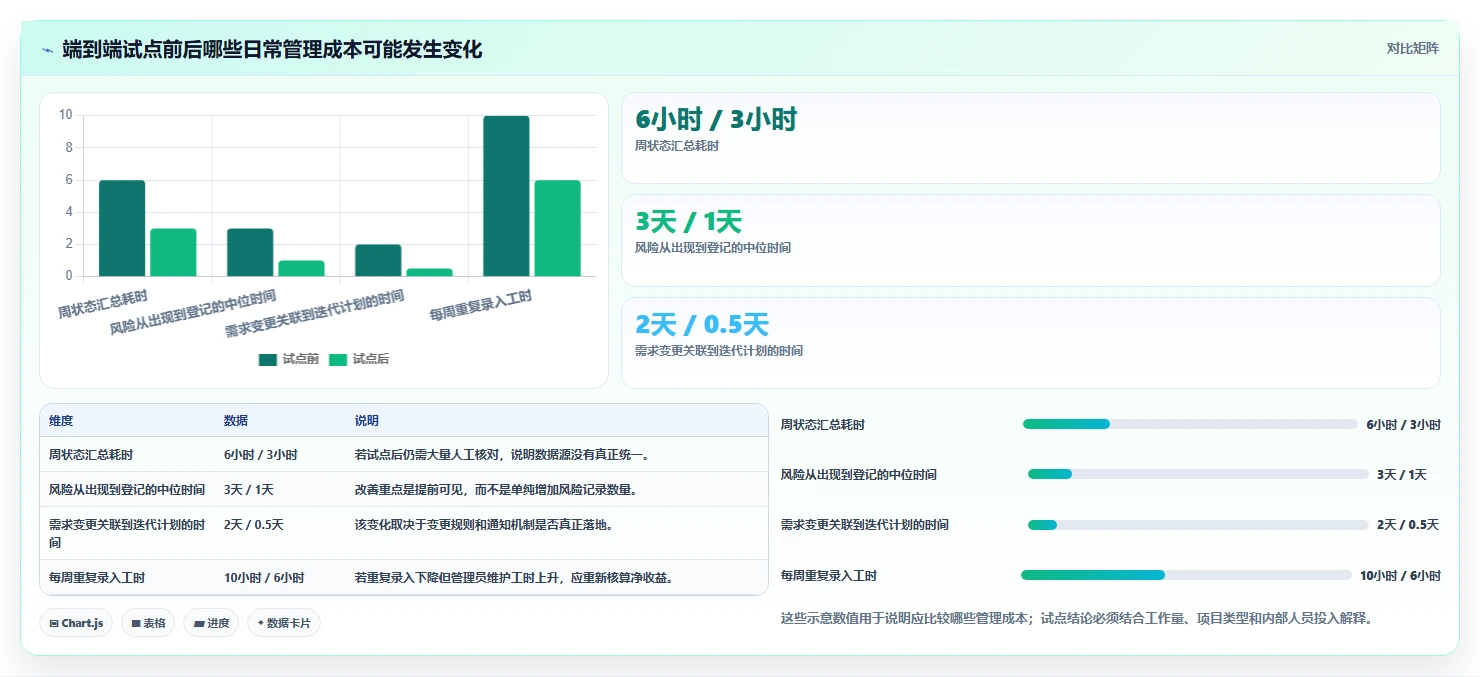Screen dimensions: 1480x677
Task: Click the 维度 table column header
Action: pyautogui.click(x=61, y=421)
